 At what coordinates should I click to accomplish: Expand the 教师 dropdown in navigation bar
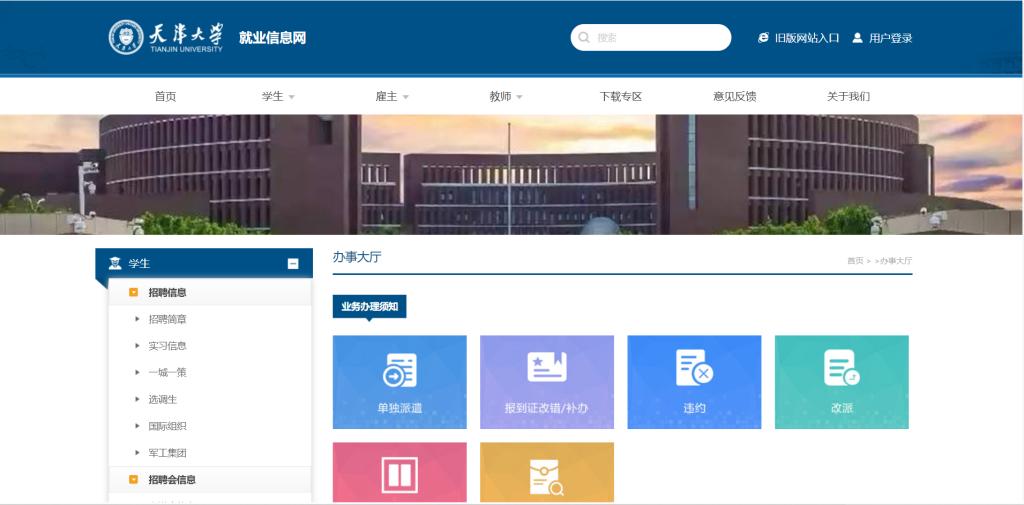506,97
